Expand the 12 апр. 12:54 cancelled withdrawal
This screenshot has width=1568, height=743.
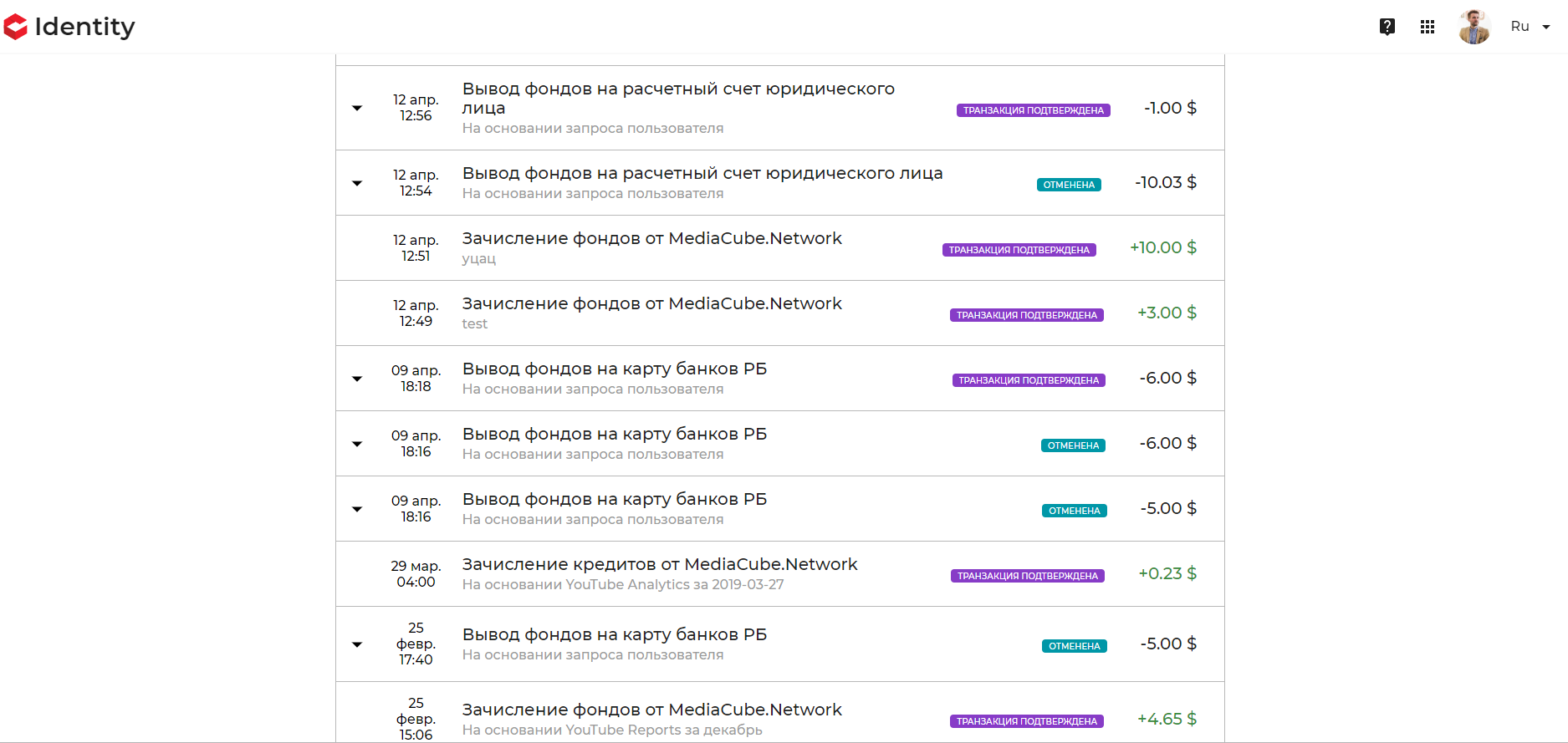(x=357, y=183)
